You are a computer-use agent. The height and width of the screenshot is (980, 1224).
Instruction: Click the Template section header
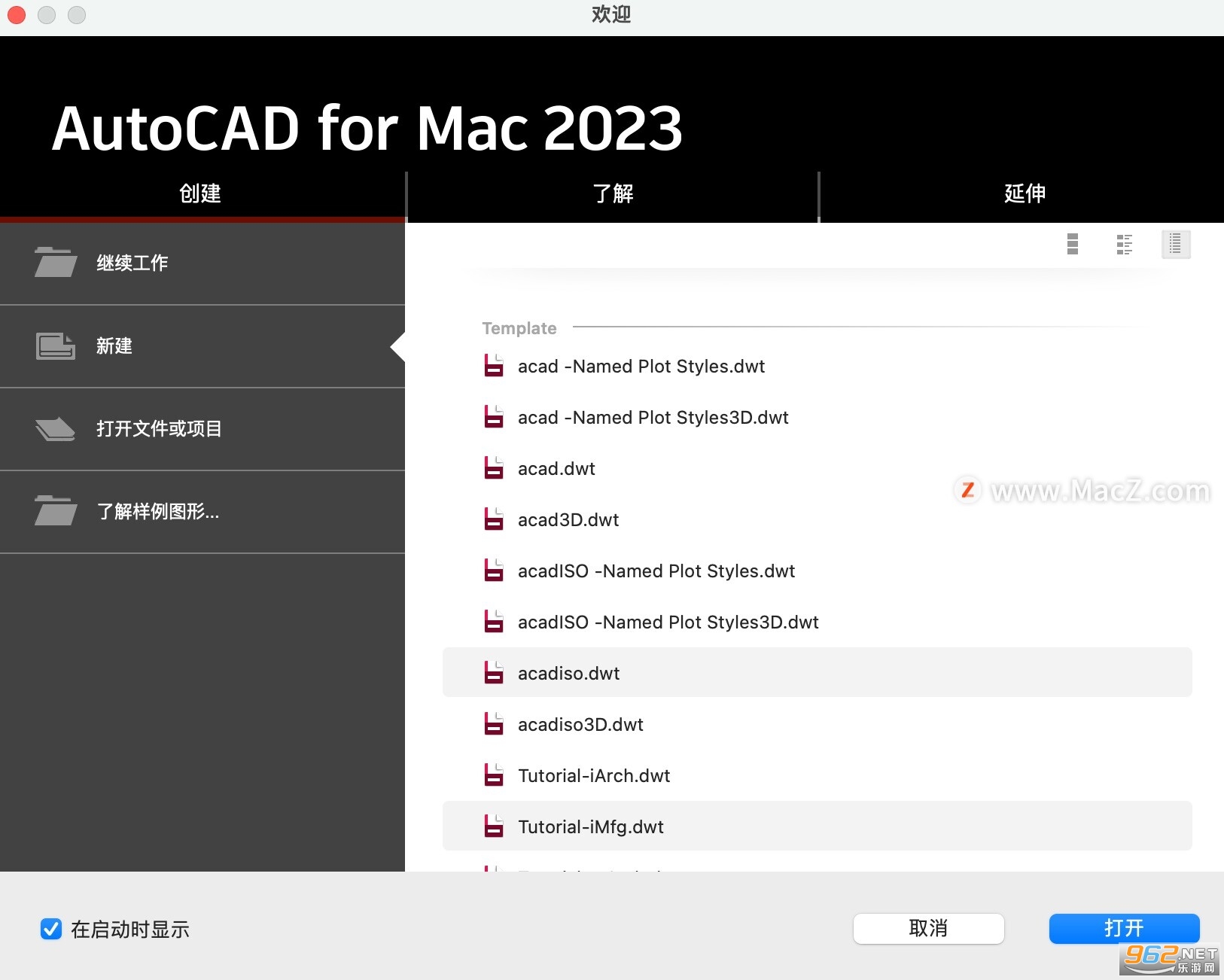(519, 328)
